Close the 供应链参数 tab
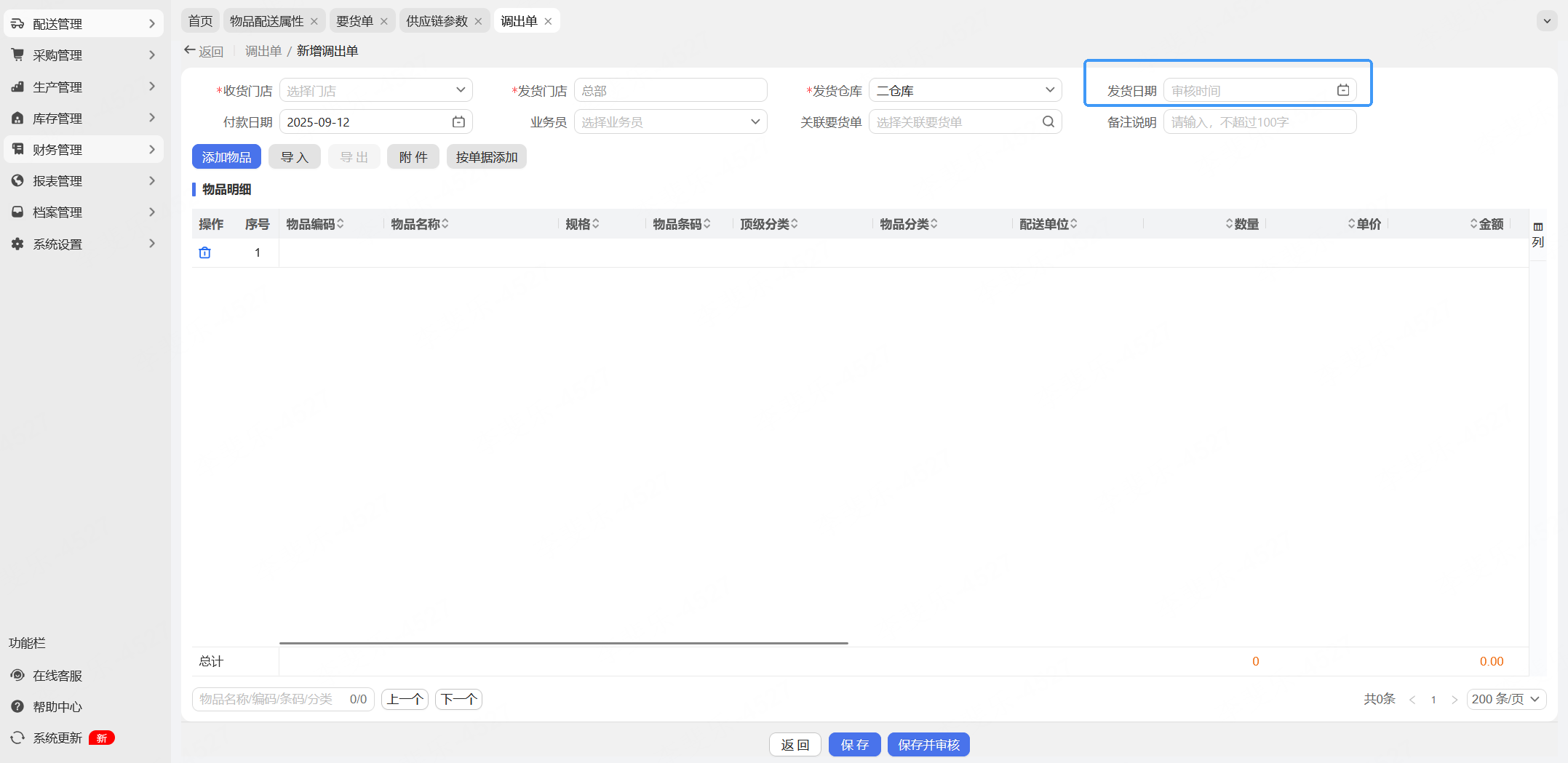Image resolution: width=1568 pixels, height=763 pixels. click(478, 21)
